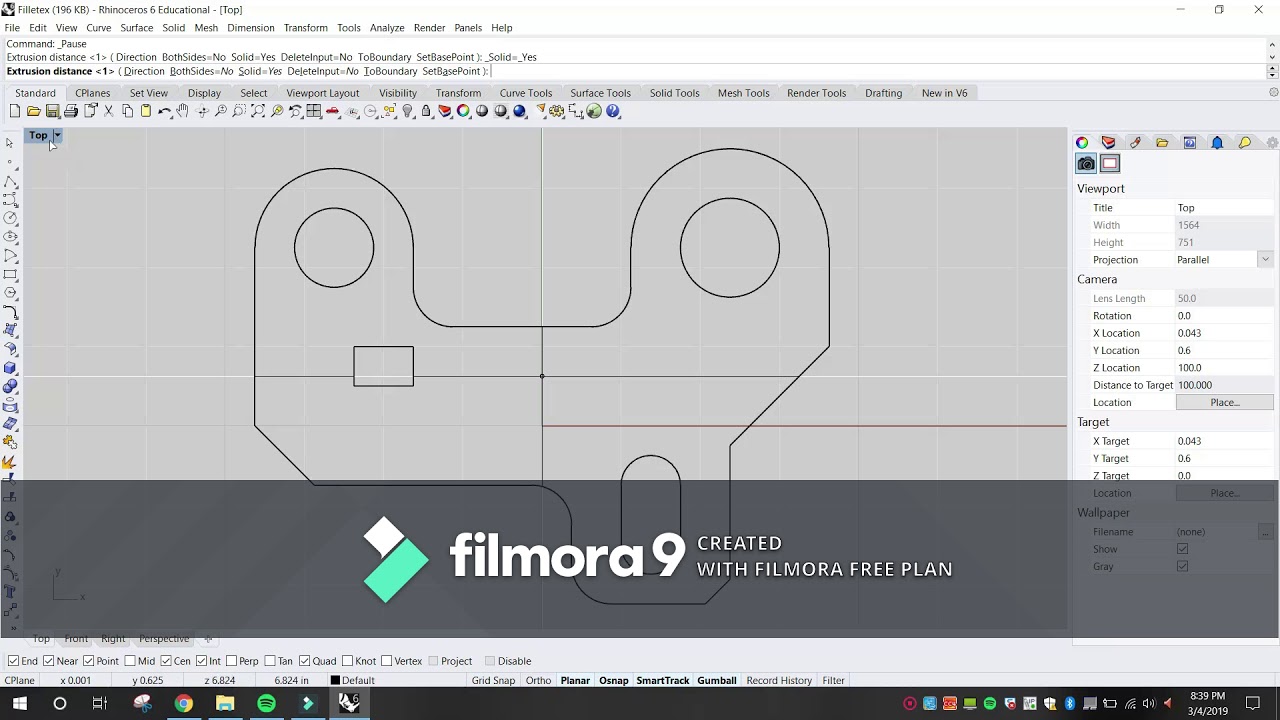The image size is (1280, 720).
Task: Save the model with the floppy disk icon
Action: (x=52, y=111)
